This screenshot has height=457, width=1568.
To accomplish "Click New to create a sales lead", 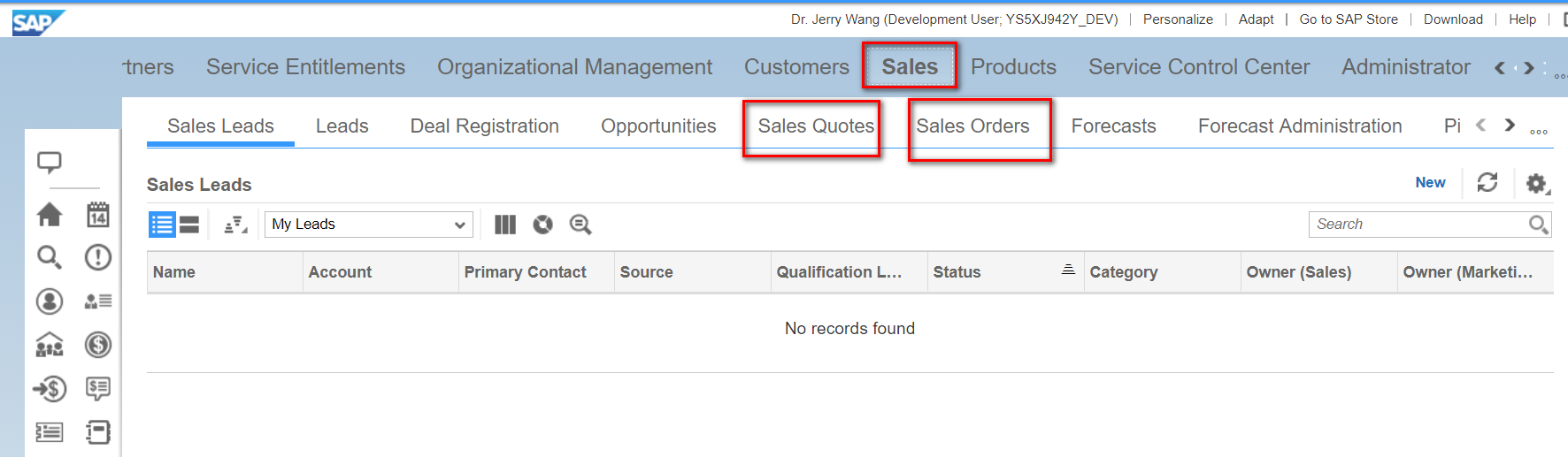I will 1430,182.
